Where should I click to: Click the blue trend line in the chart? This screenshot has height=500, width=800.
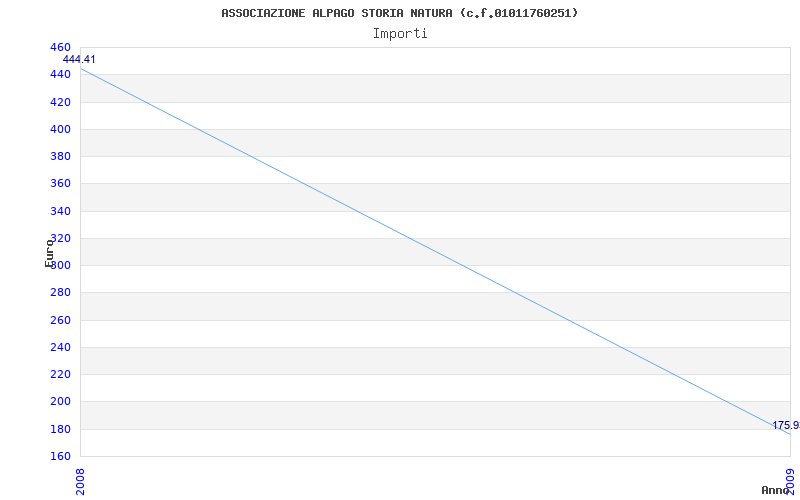[435, 252]
